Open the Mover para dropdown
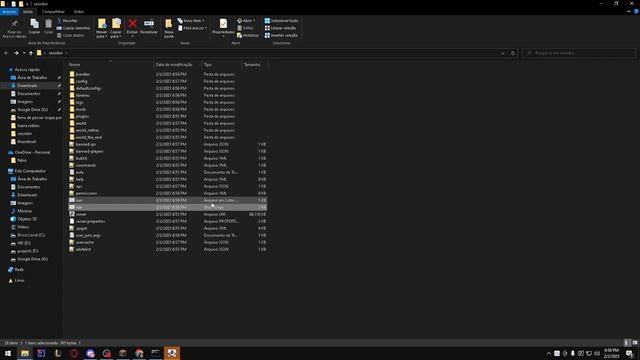Viewport: 640px width, 360px height. pos(102,28)
